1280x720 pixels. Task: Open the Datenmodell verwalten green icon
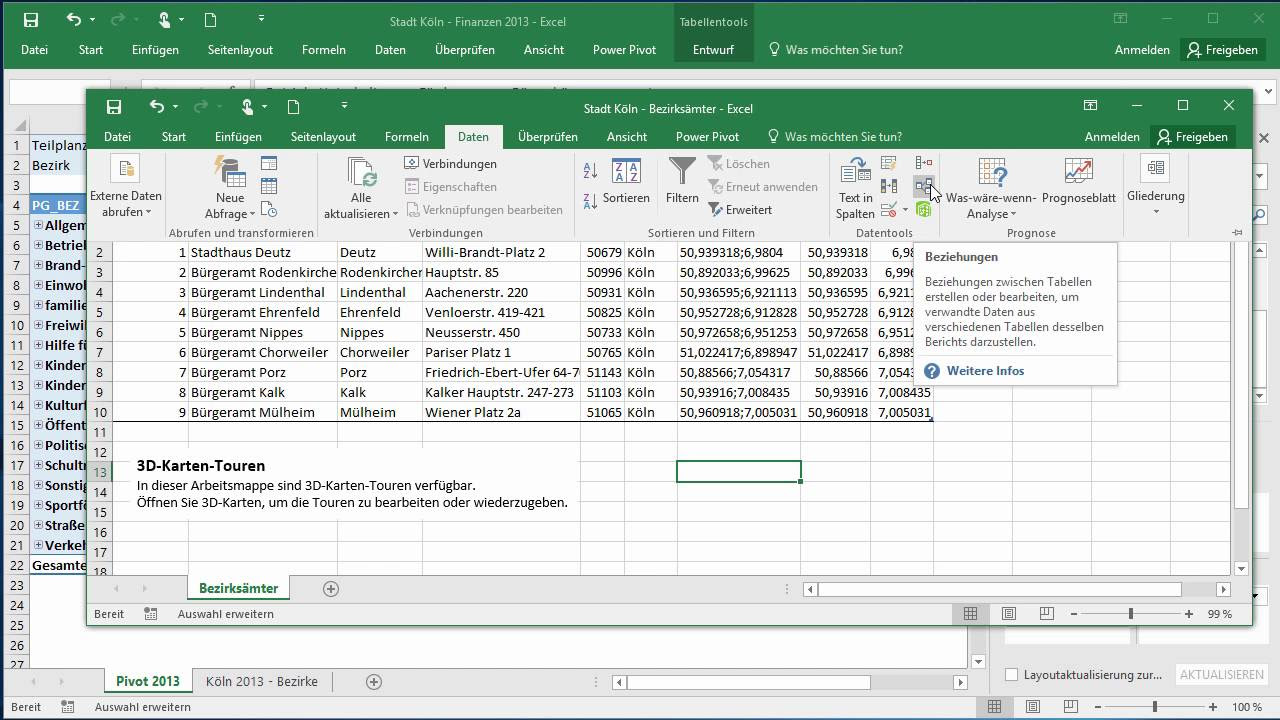pos(924,210)
